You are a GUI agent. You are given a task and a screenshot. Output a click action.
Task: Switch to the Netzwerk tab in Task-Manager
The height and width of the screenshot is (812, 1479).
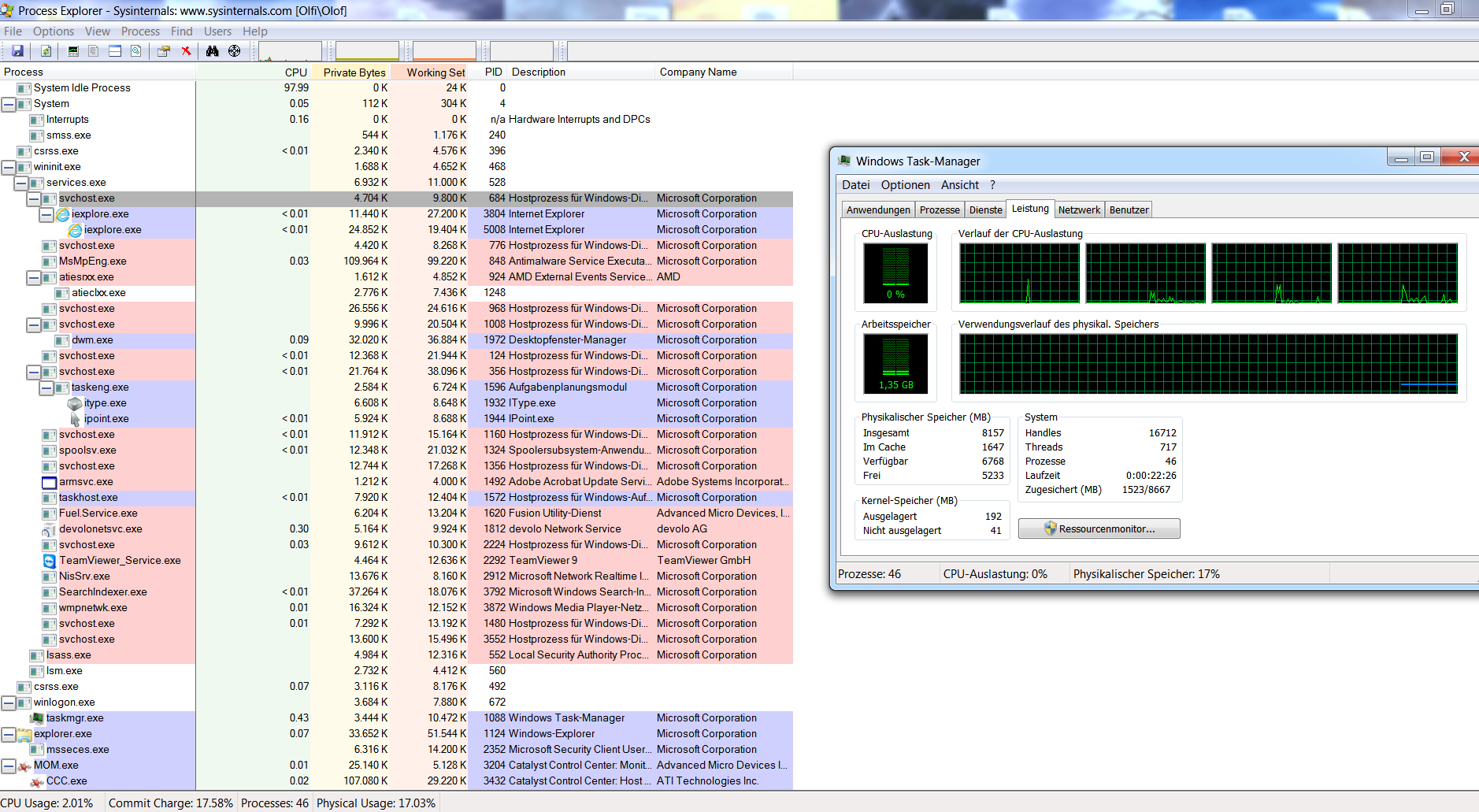1079,209
